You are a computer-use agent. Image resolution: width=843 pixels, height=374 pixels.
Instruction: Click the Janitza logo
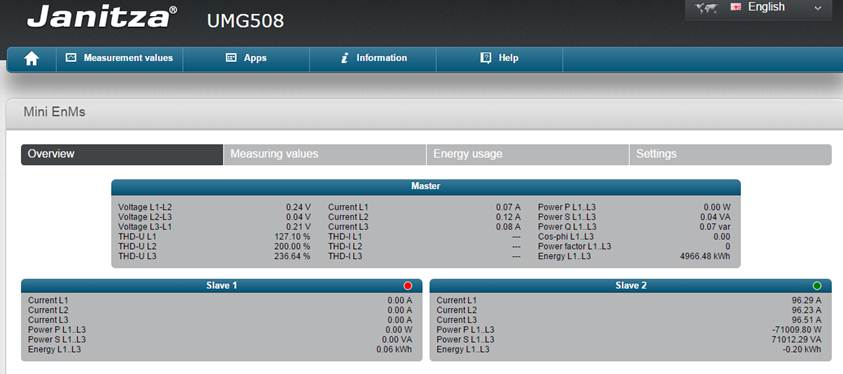tap(102, 17)
